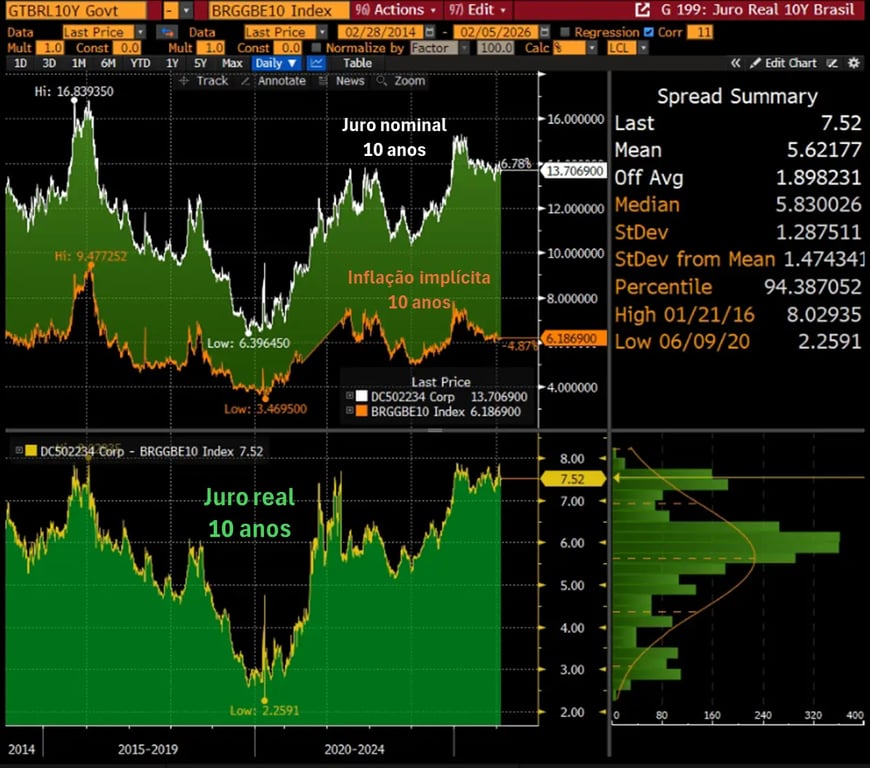This screenshot has height=768, width=870.
Task: Select the line chart type icon
Action: pos(317,63)
